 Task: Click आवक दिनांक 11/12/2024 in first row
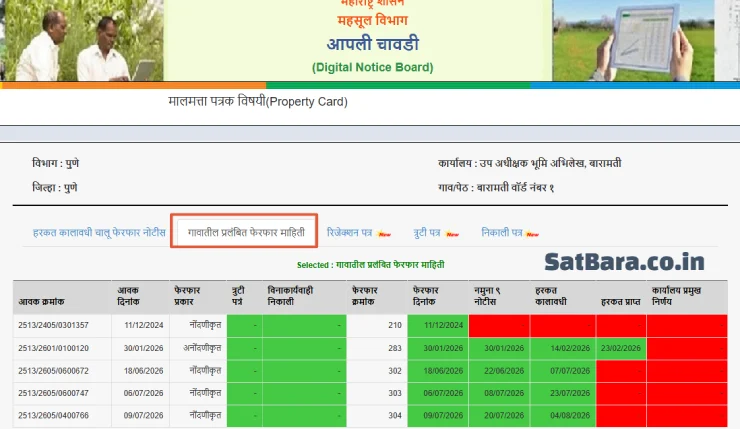pos(143,325)
